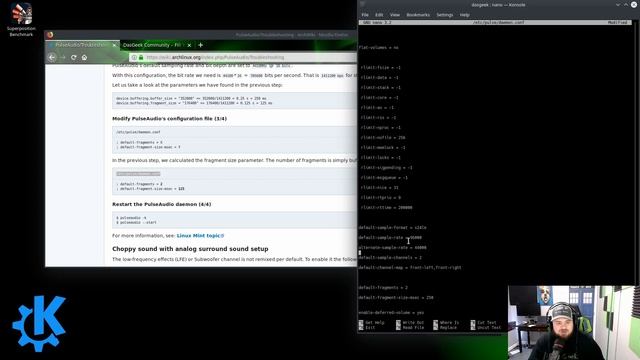Maximize the Konsole window
The width and height of the screenshot is (640, 360).
pyautogui.click(x=626, y=4)
